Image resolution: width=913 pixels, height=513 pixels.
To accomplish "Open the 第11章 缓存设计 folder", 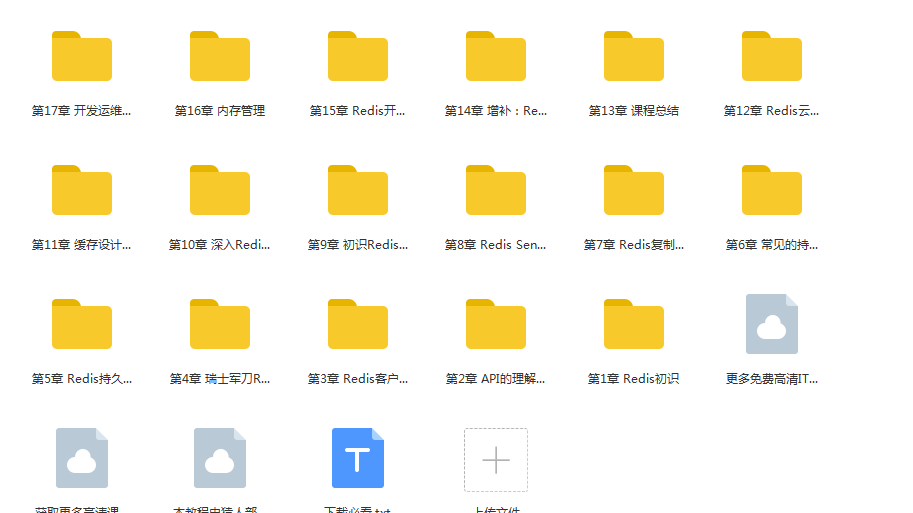I will pos(81,191).
